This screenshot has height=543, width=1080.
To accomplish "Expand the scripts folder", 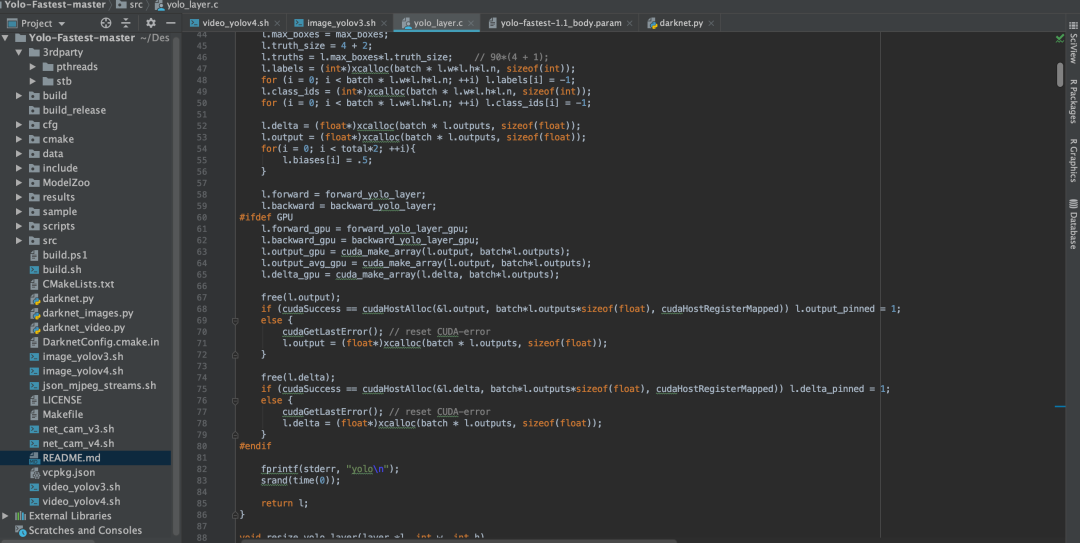I will click(x=19, y=226).
